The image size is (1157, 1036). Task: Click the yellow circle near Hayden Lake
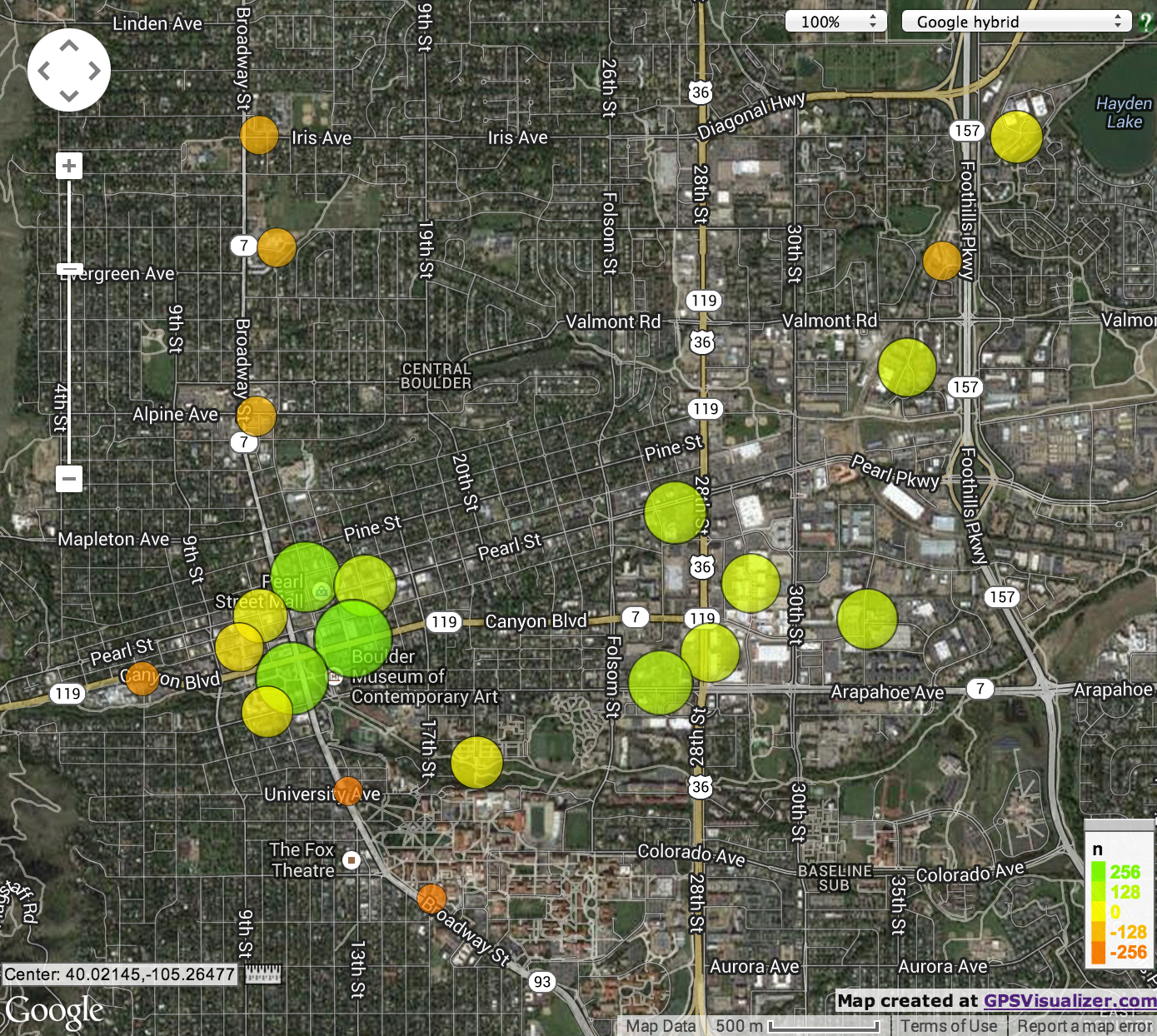coord(1016,137)
